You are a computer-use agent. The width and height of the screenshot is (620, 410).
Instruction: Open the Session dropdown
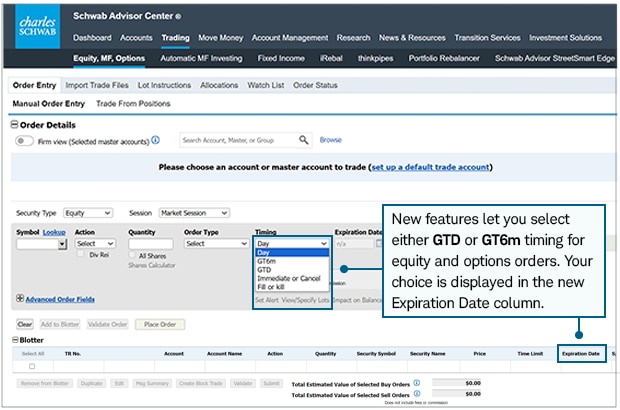point(194,213)
